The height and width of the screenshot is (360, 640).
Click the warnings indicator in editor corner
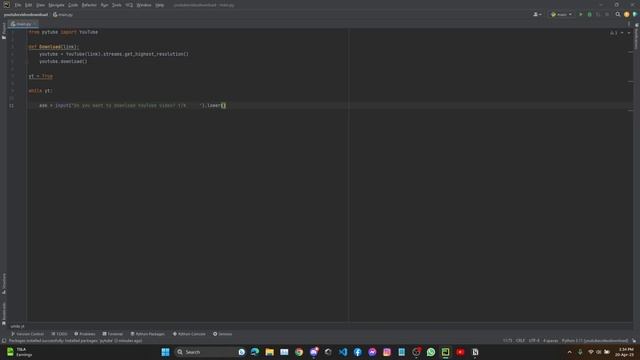point(613,33)
